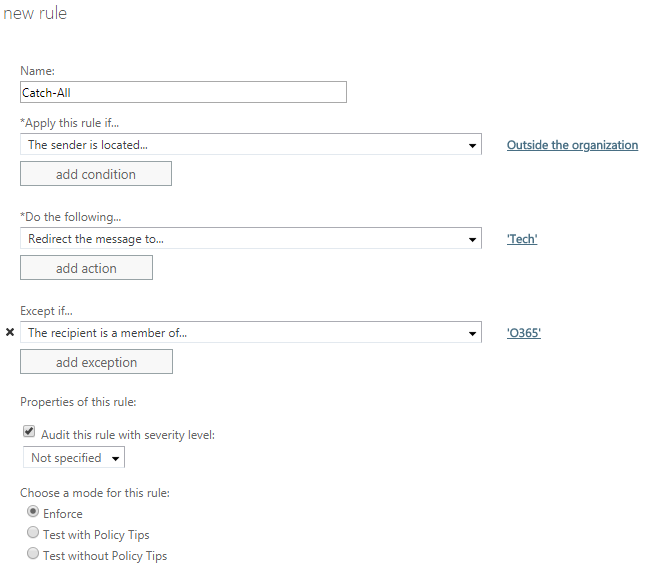Viewport: 648px width, 574px height.
Task: Click the add condition button
Action: pyautogui.click(x=96, y=174)
